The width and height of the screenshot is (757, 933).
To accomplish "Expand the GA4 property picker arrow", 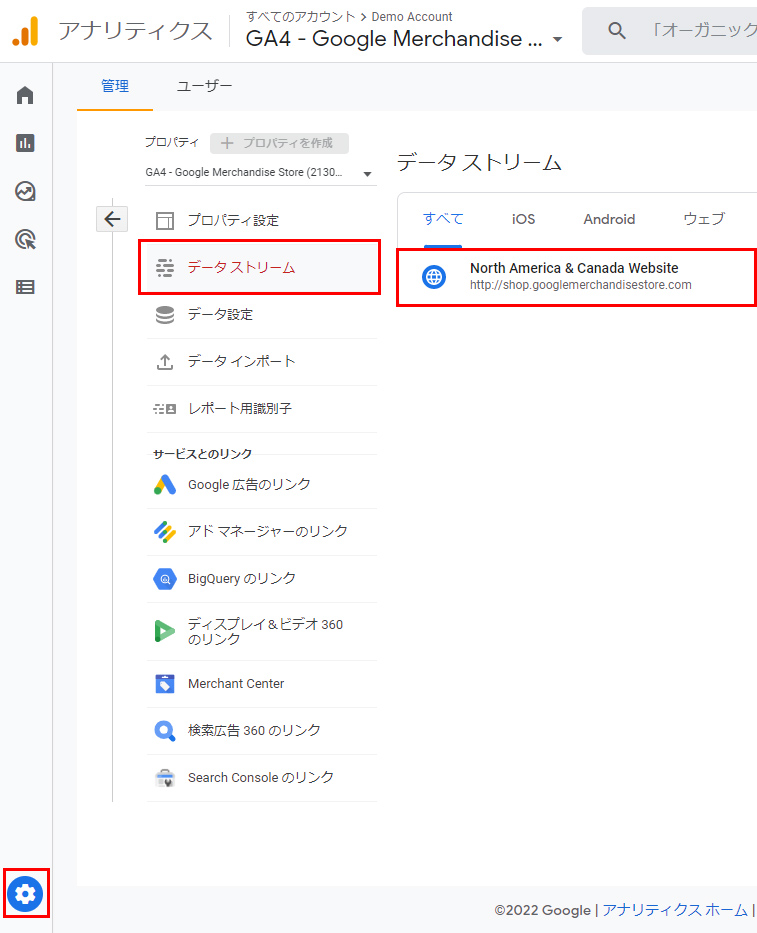I will (x=558, y=40).
